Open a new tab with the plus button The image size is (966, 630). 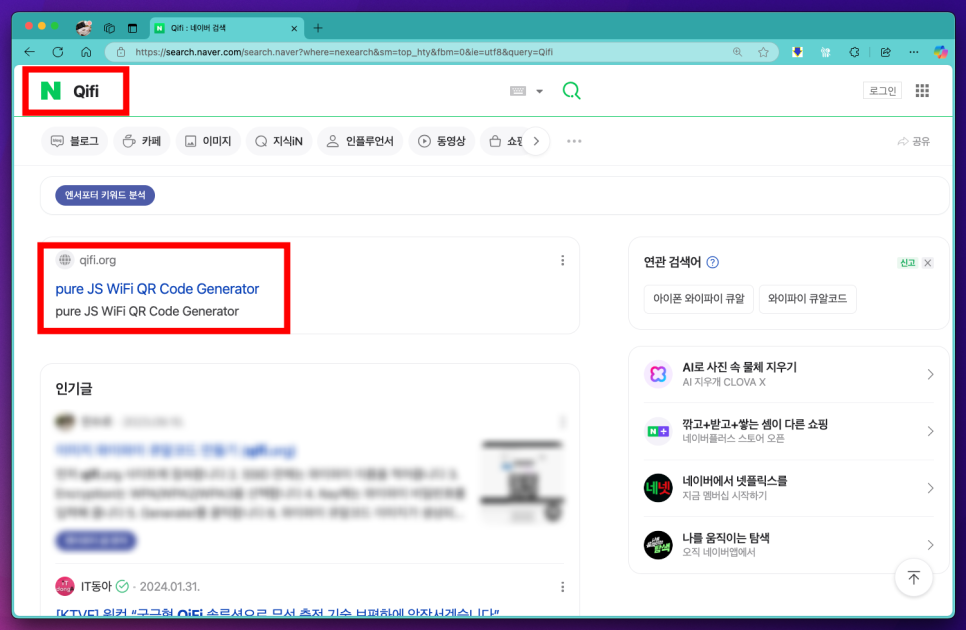[318, 28]
